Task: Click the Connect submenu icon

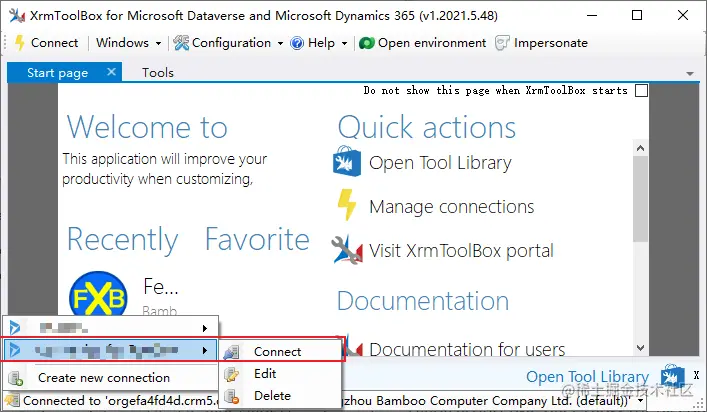Action: (x=231, y=352)
